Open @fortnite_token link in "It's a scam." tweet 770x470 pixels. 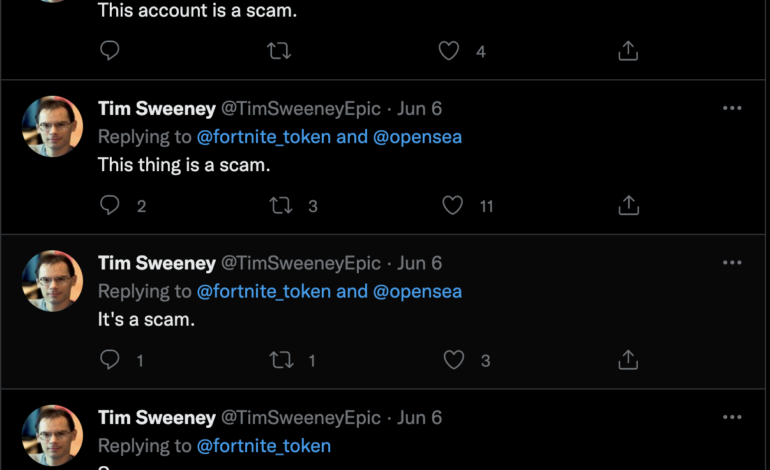[x=263, y=292]
